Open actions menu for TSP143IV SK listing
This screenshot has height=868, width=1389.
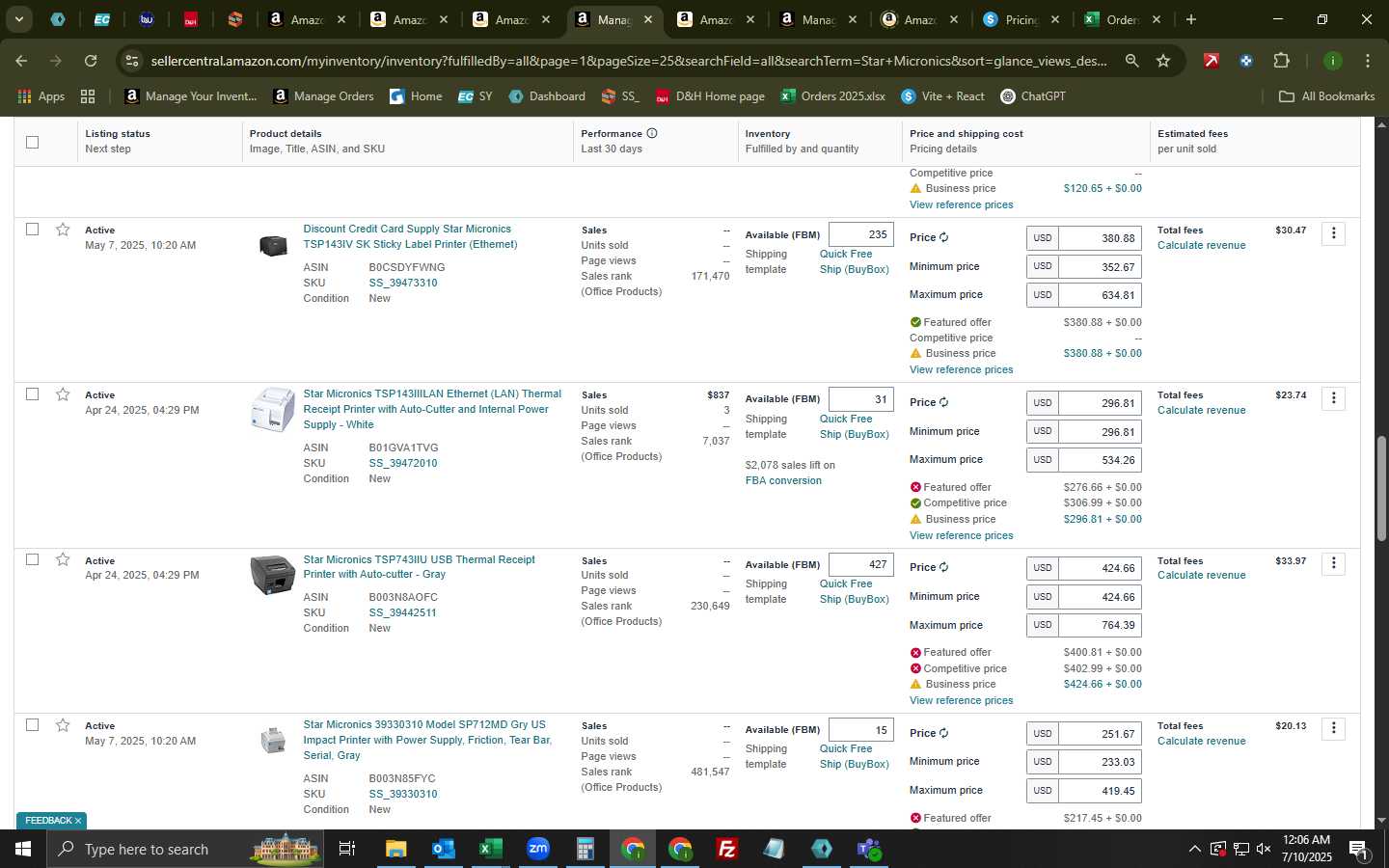coord(1334,233)
